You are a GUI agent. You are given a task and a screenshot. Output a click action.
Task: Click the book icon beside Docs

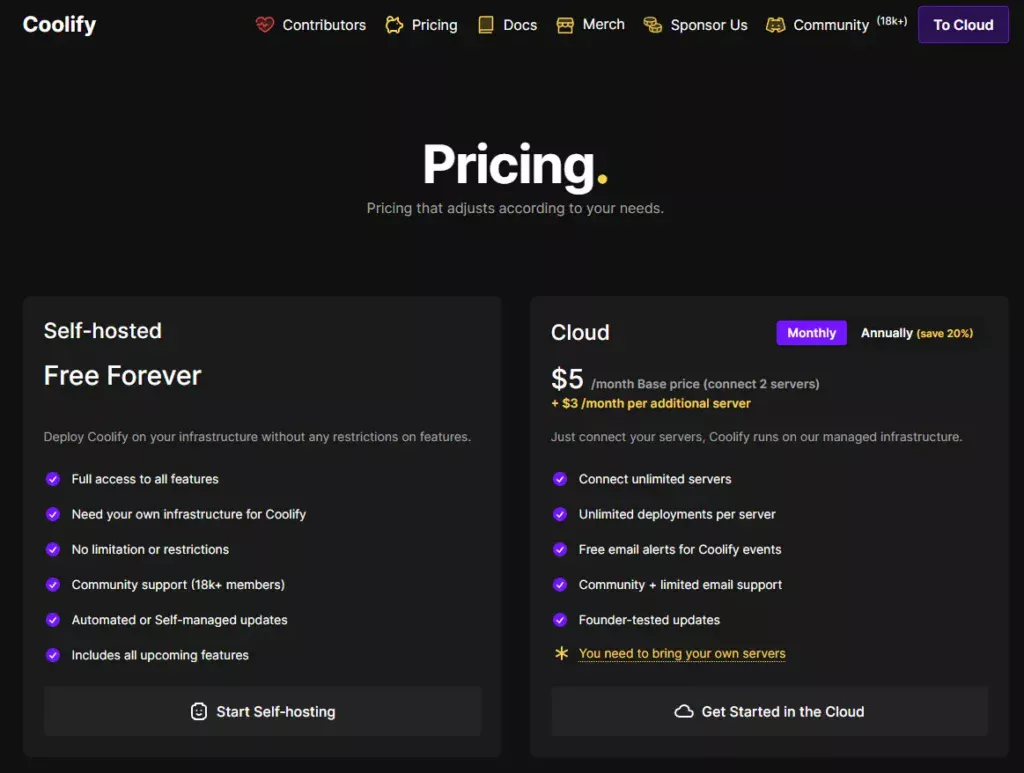point(485,25)
